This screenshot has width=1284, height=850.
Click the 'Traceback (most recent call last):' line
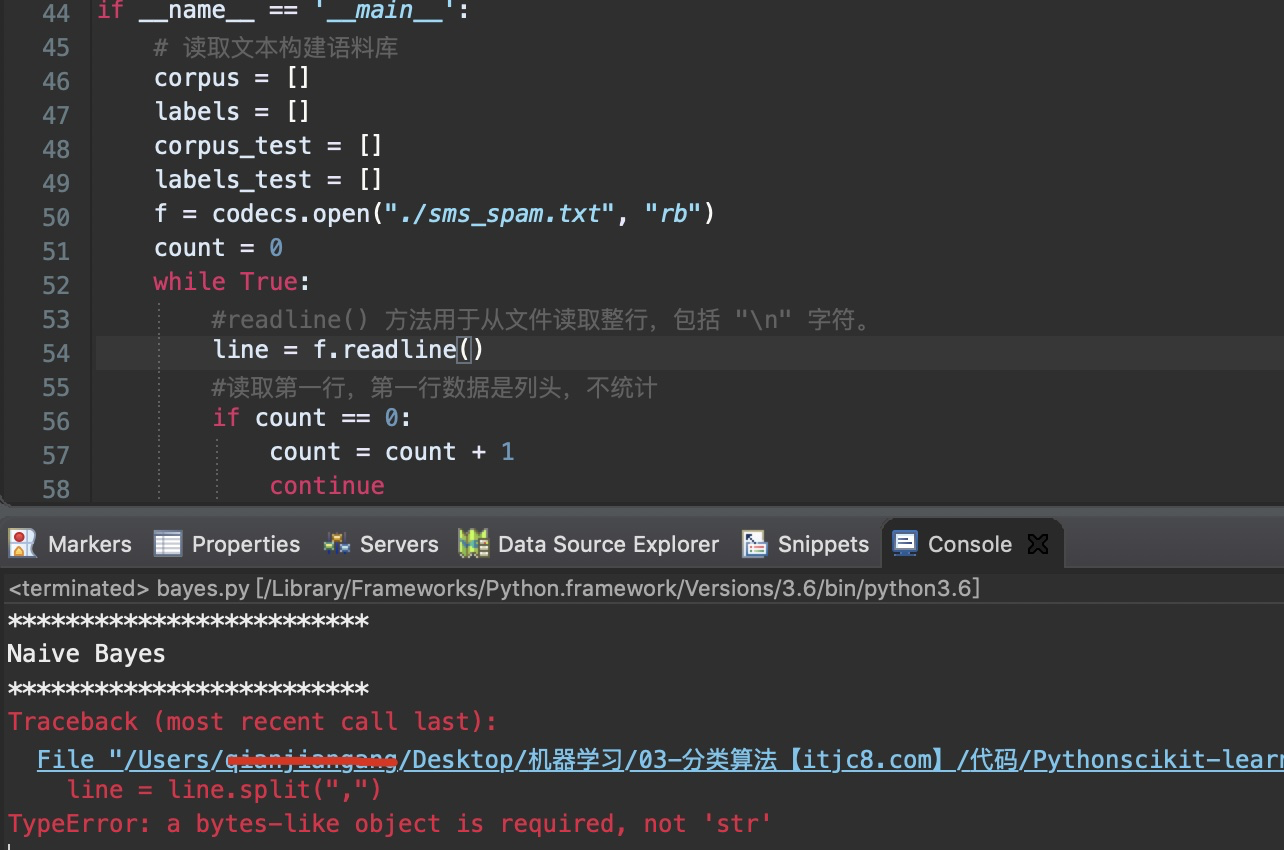tap(252, 722)
